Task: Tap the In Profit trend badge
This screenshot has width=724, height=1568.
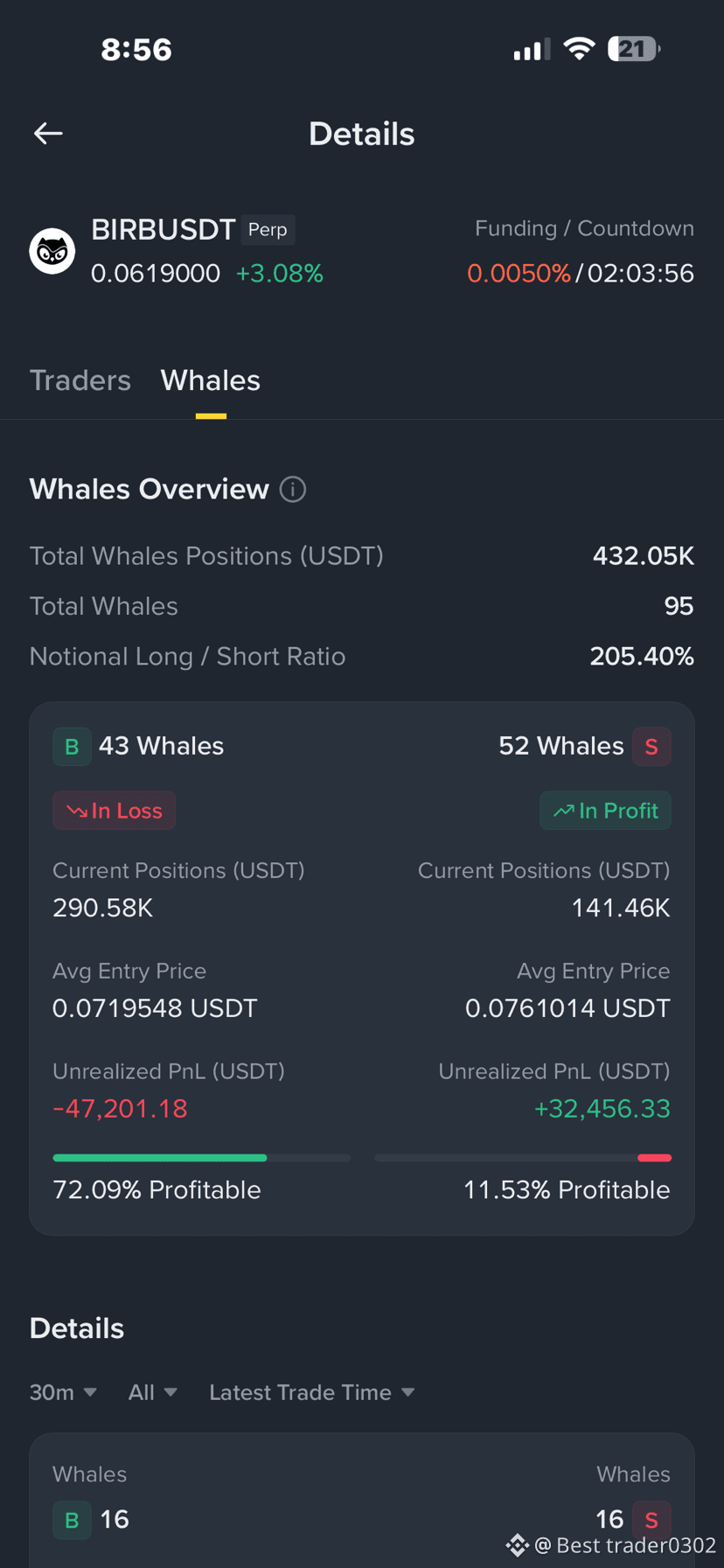Action: point(605,811)
